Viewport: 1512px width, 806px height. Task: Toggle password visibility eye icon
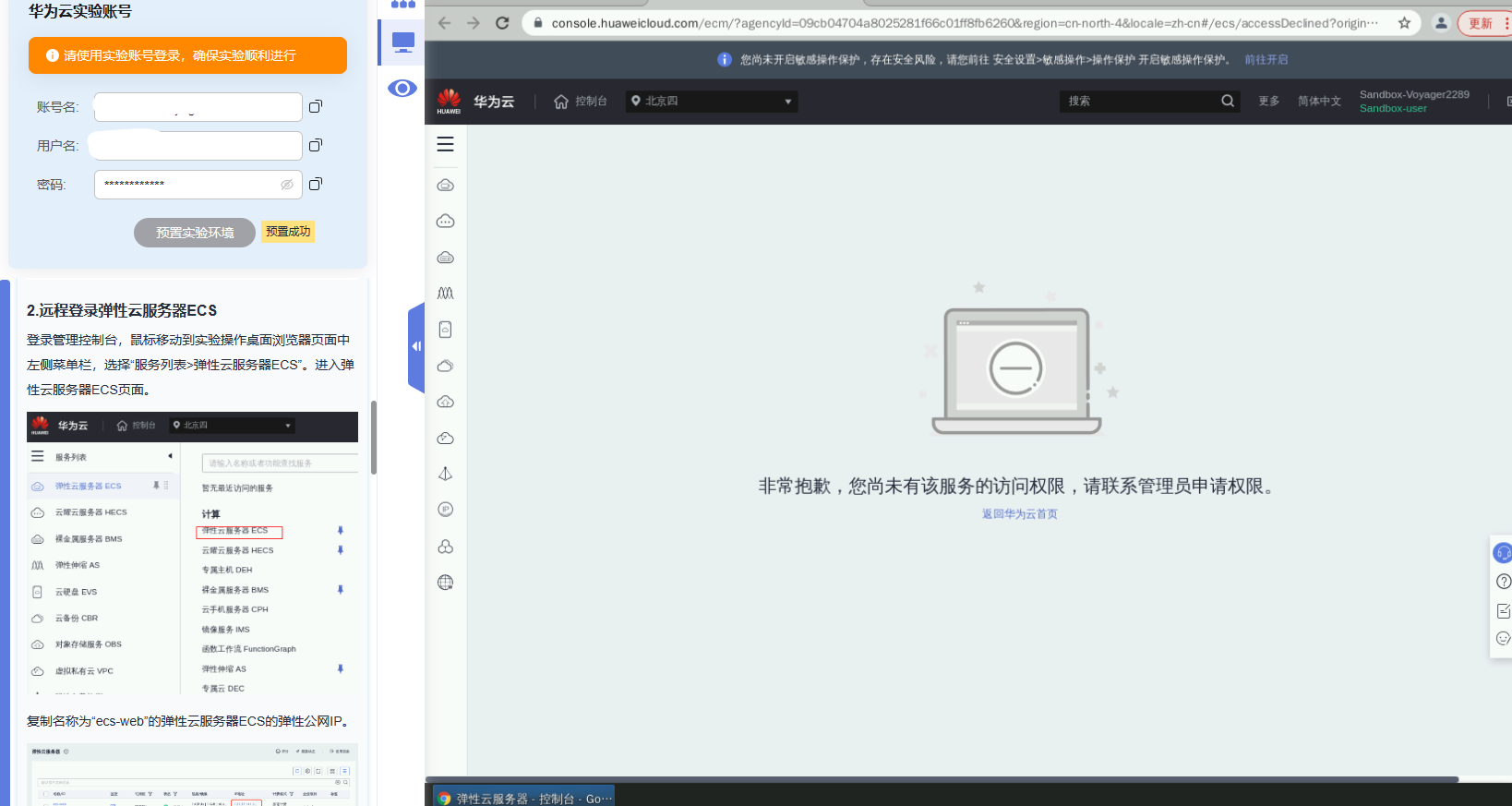pos(287,185)
